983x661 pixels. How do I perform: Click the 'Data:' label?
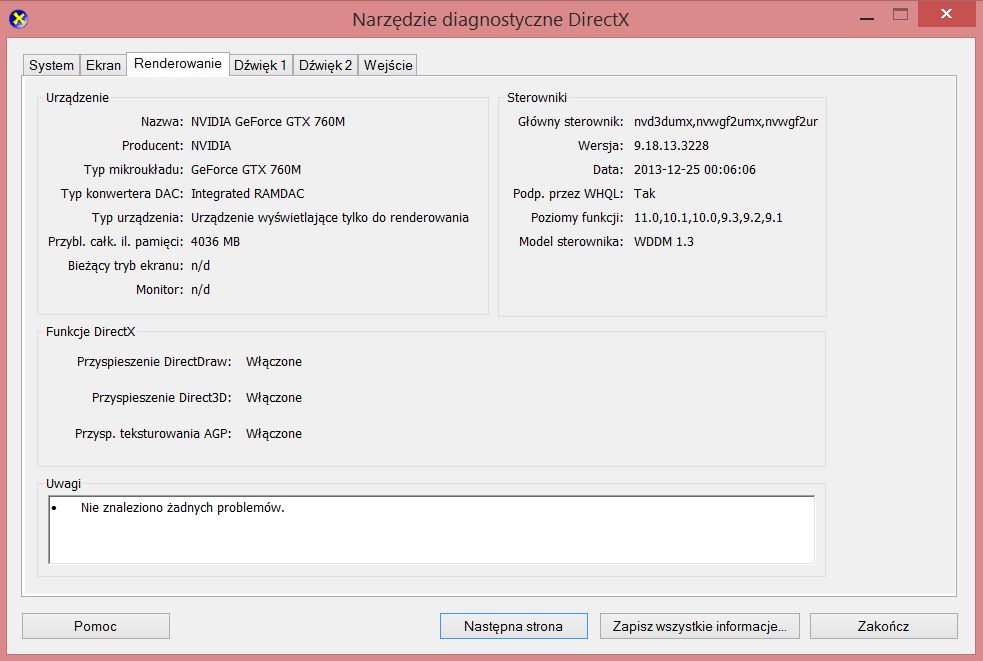[608, 169]
